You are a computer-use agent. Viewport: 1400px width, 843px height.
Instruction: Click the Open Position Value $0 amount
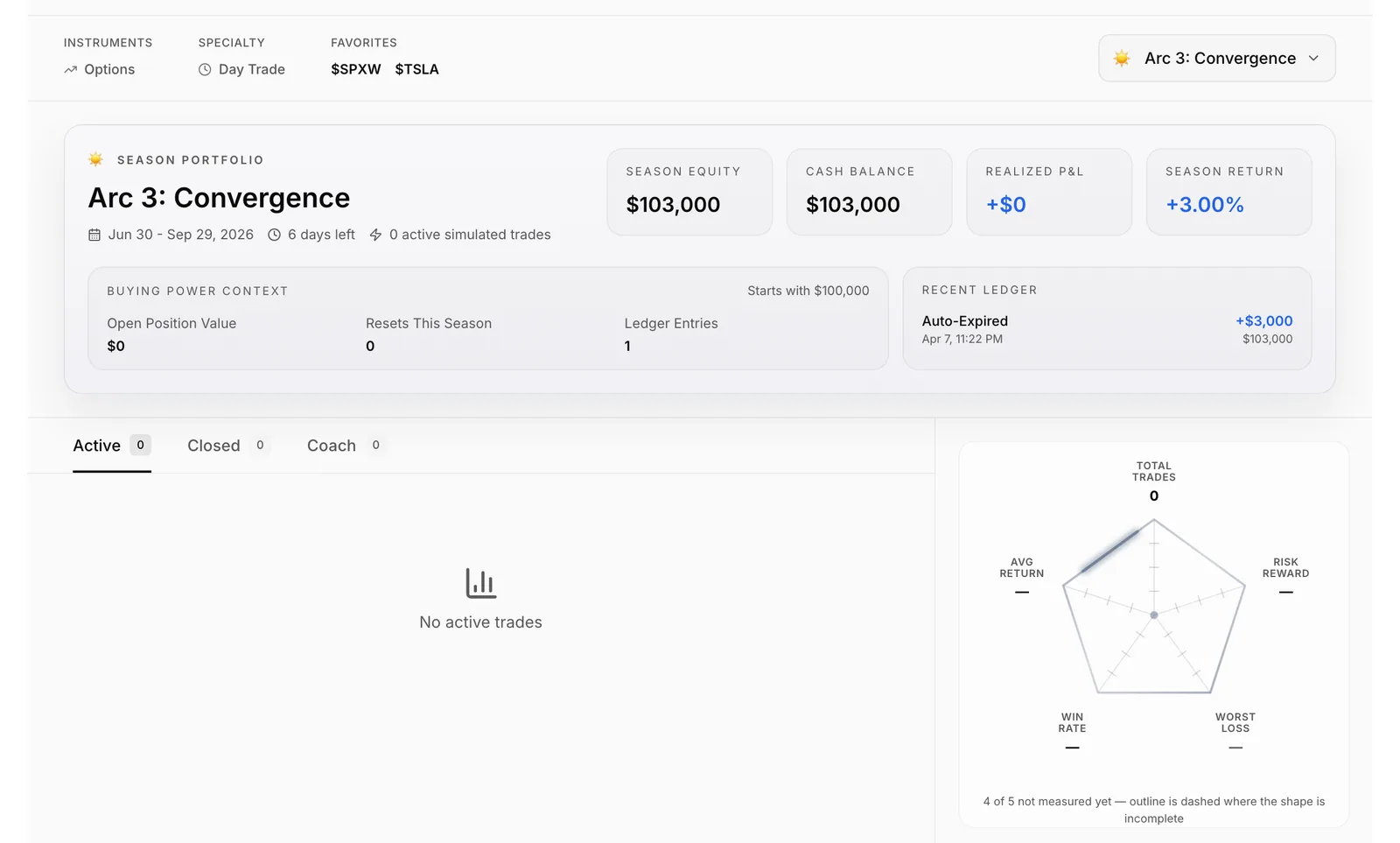coord(116,346)
